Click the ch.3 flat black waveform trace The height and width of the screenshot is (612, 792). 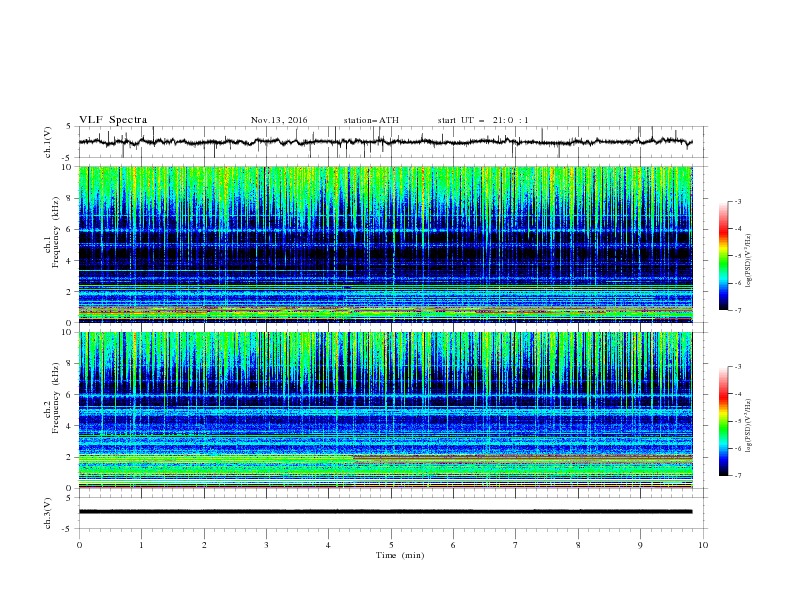[385, 512]
